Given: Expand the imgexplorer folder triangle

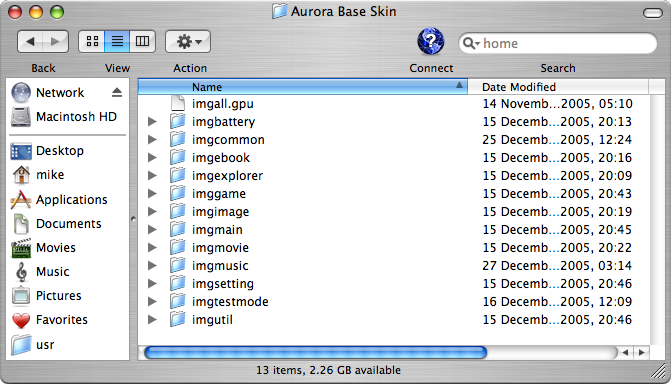Looking at the screenshot, I should [152, 176].
